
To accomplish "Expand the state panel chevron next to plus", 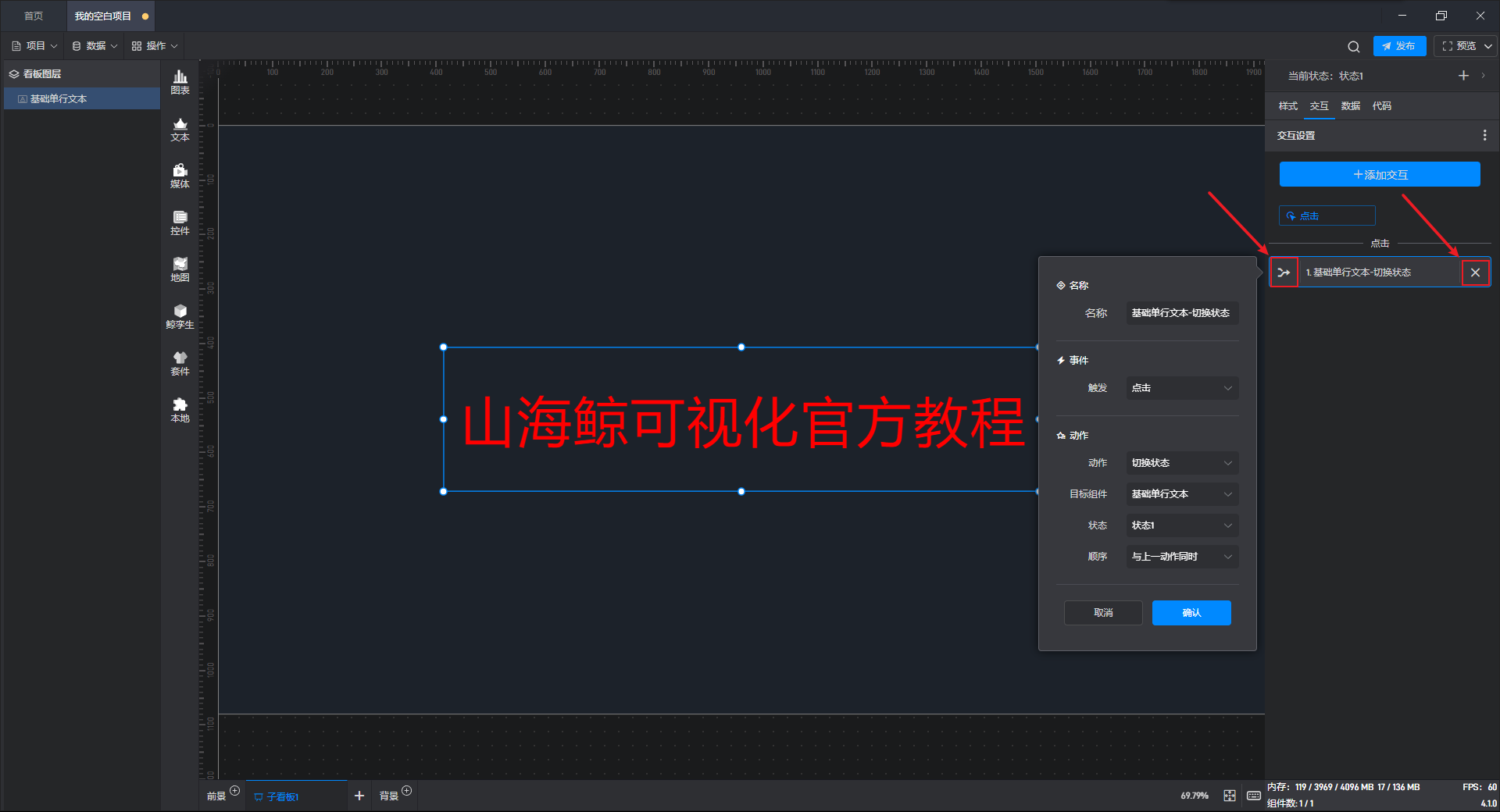I will [x=1484, y=76].
